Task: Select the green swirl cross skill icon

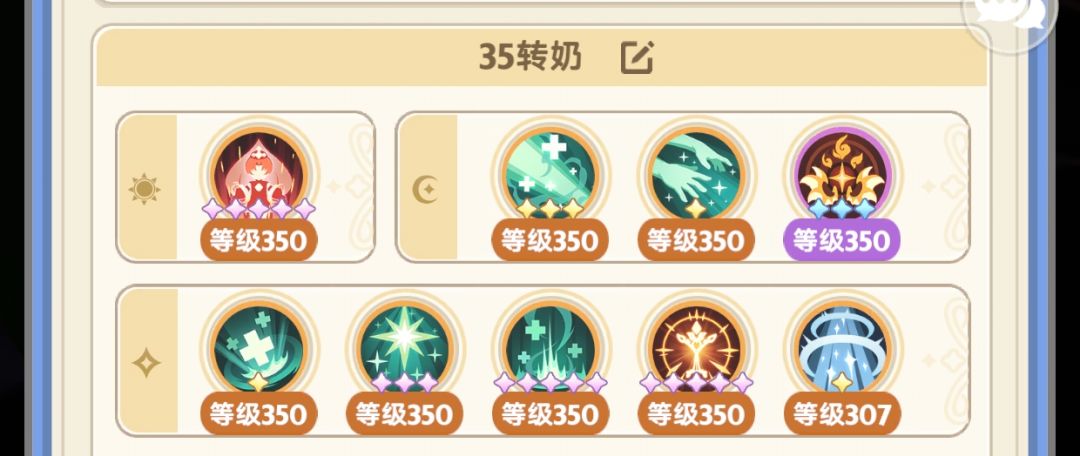Action: (x=258, y=347)
